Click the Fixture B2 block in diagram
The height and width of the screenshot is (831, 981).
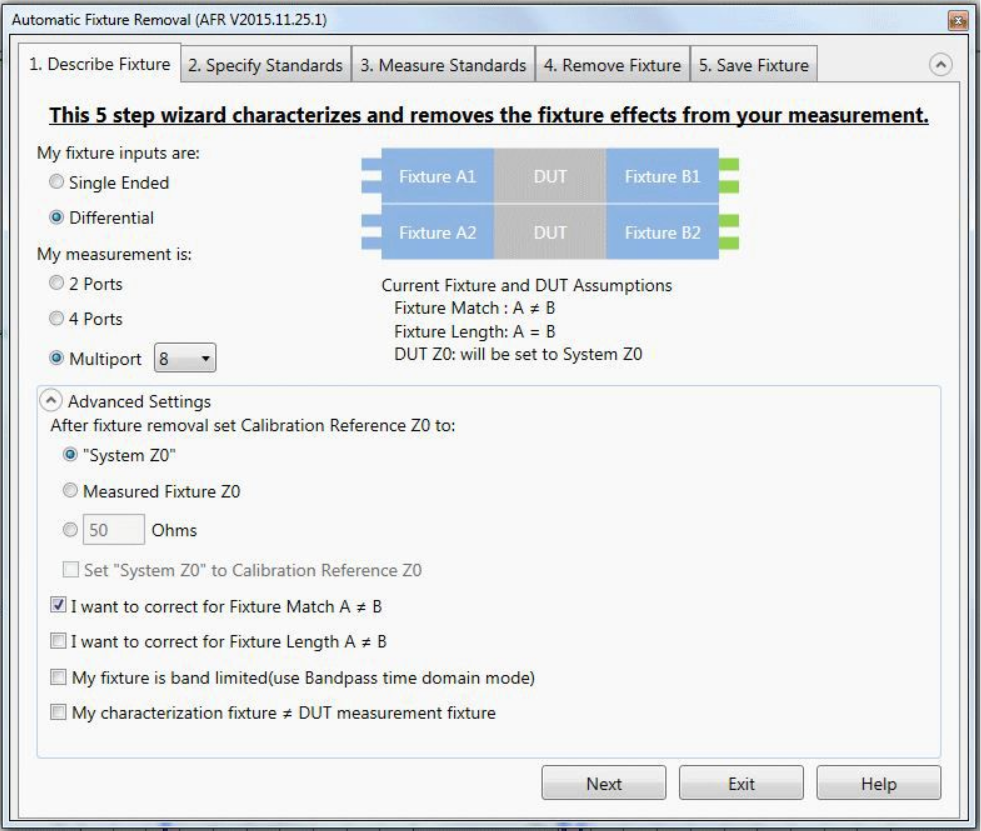662,232
